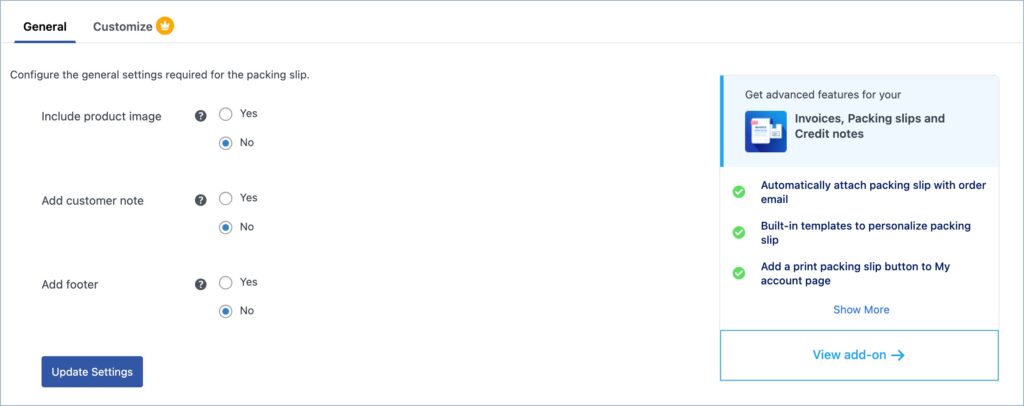Image resolution: width=1024 pixels, height=406 pixels.
Task: Select No for Include product image
Action: click(x=225, y=143)
